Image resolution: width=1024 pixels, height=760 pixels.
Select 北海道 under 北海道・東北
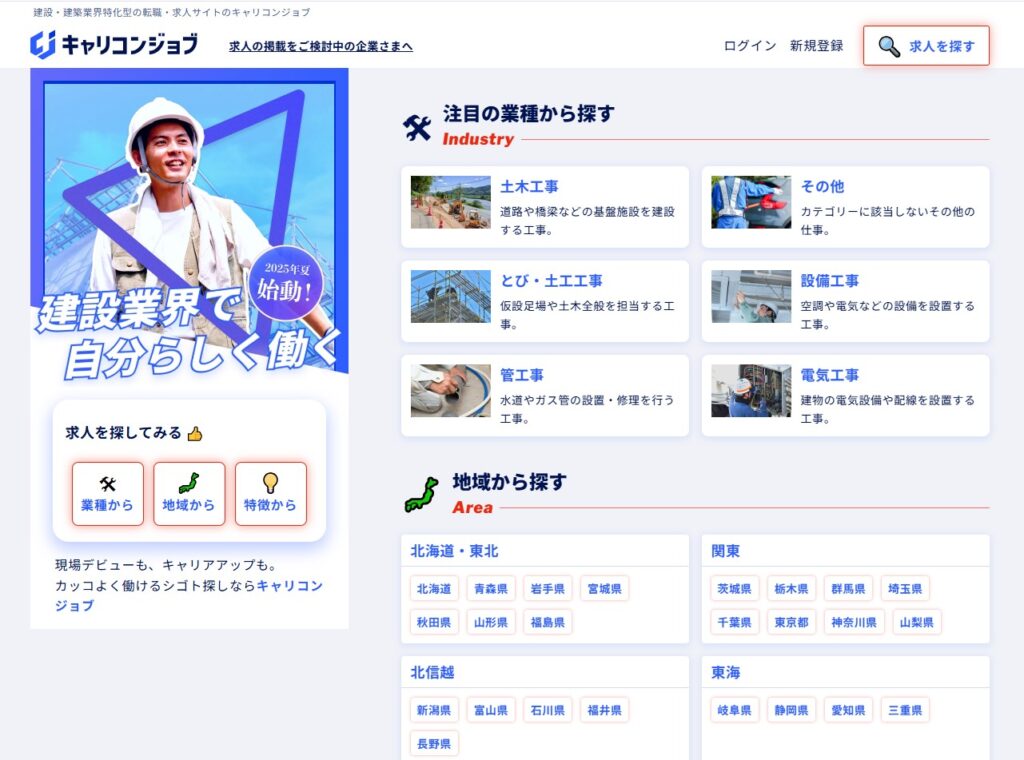pyautogui.click(x=433, y=589)
